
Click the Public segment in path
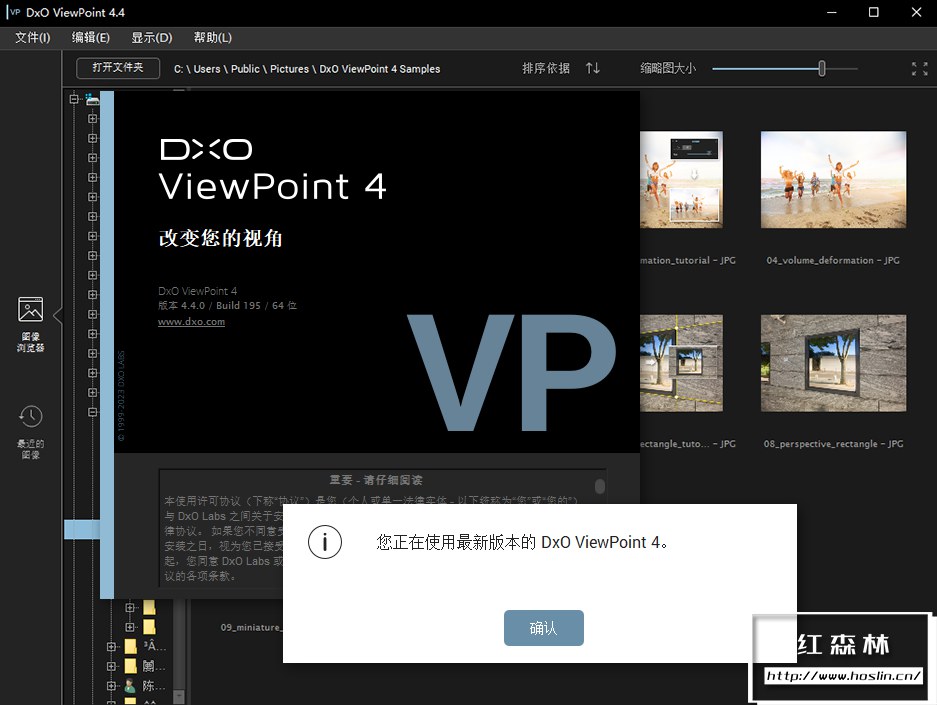pyautogui.click(x=245, y=69)
